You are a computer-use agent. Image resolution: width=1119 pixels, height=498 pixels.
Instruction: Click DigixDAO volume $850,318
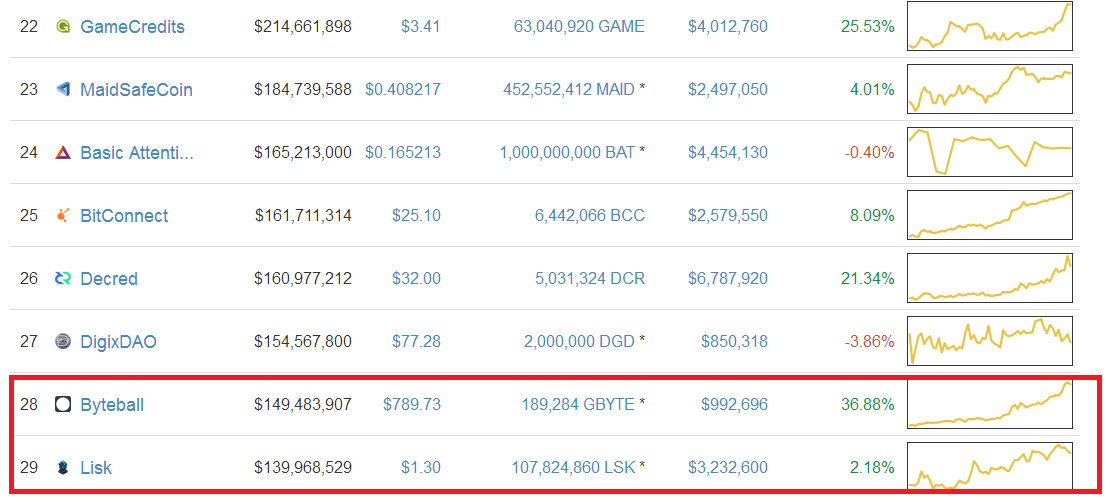pos(734,342)
